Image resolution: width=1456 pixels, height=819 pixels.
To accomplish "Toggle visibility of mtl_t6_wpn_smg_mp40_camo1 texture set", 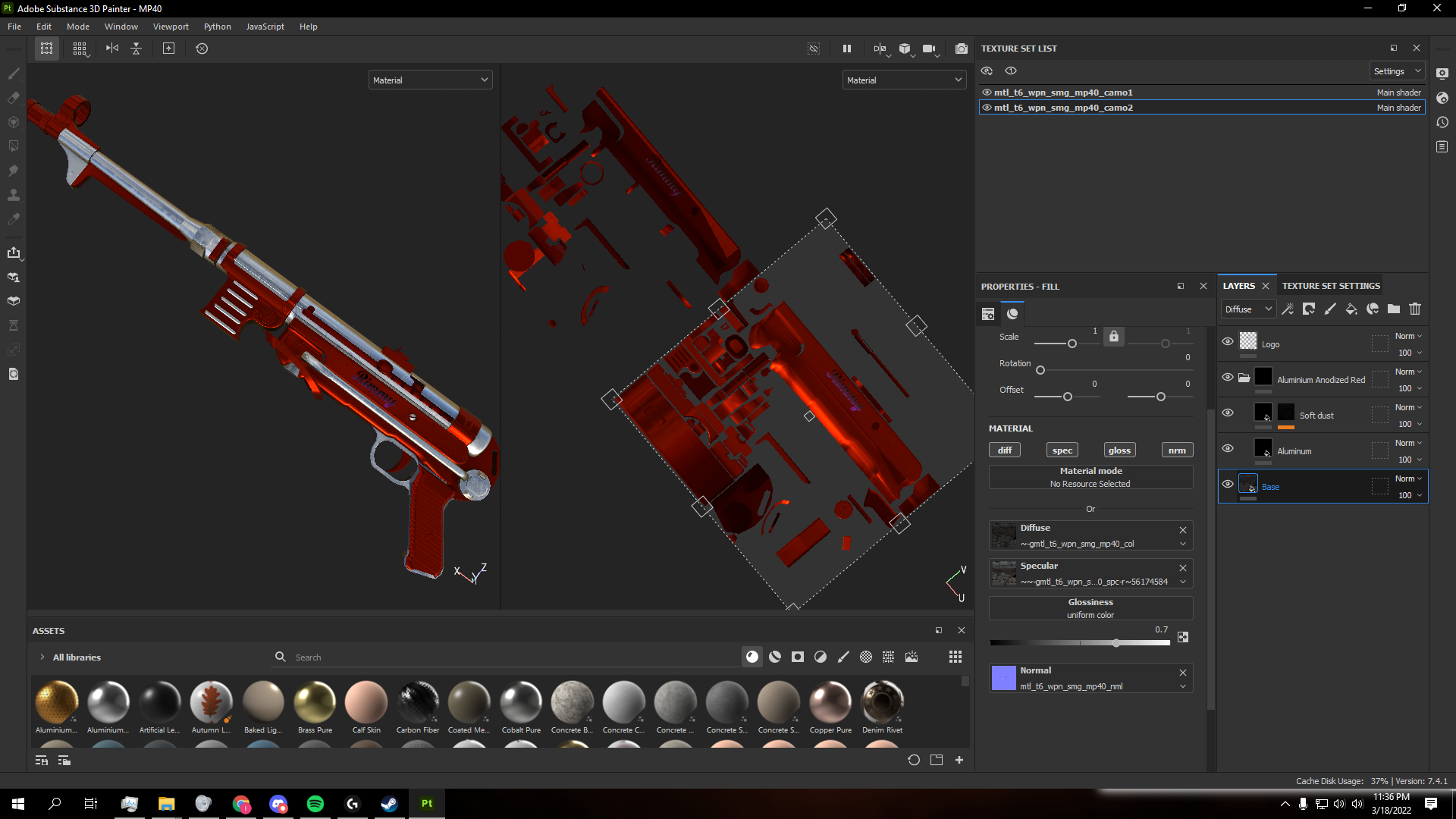I will coord(987,93).
